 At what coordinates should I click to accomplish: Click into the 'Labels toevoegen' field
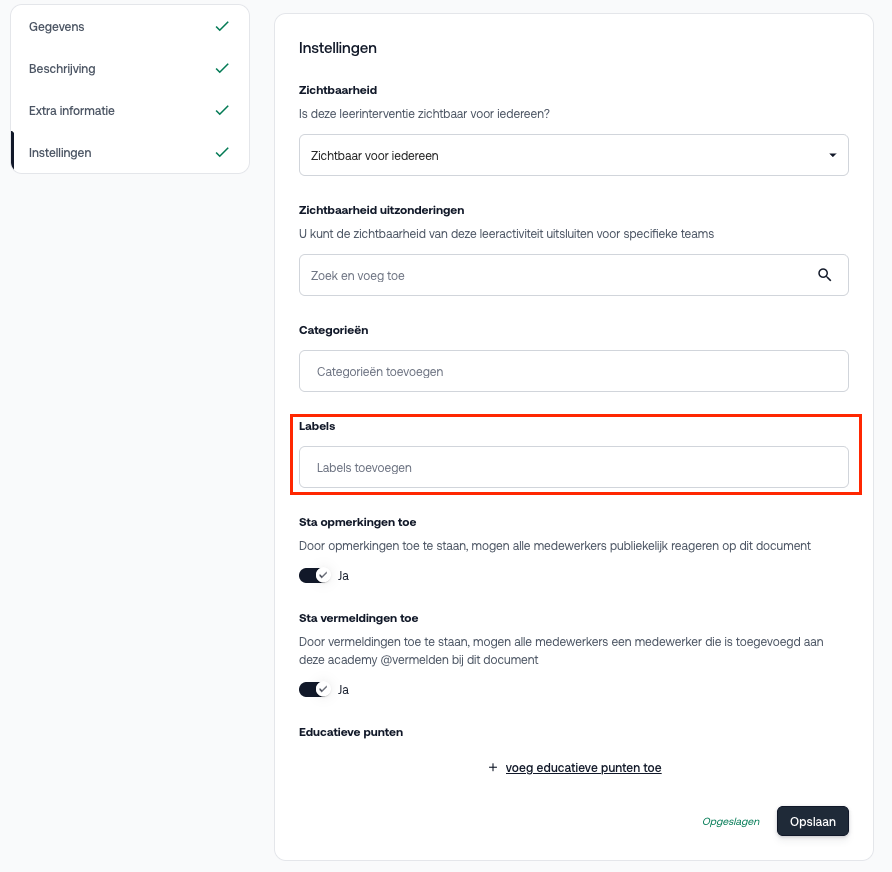573,467
